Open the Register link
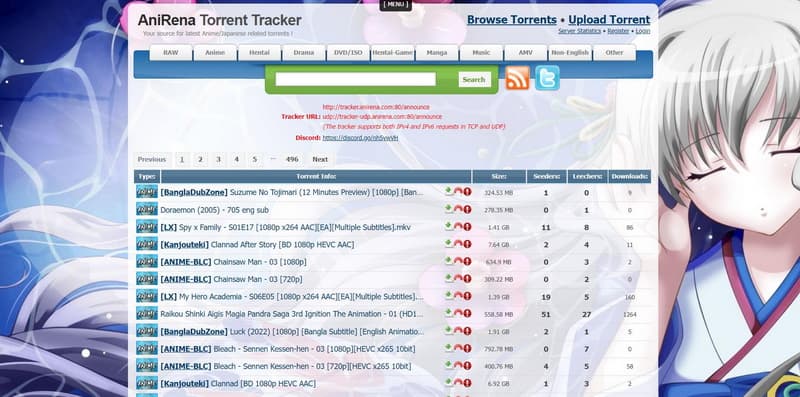The height and width of the screenshot is (397, 800). pos(618,31)
